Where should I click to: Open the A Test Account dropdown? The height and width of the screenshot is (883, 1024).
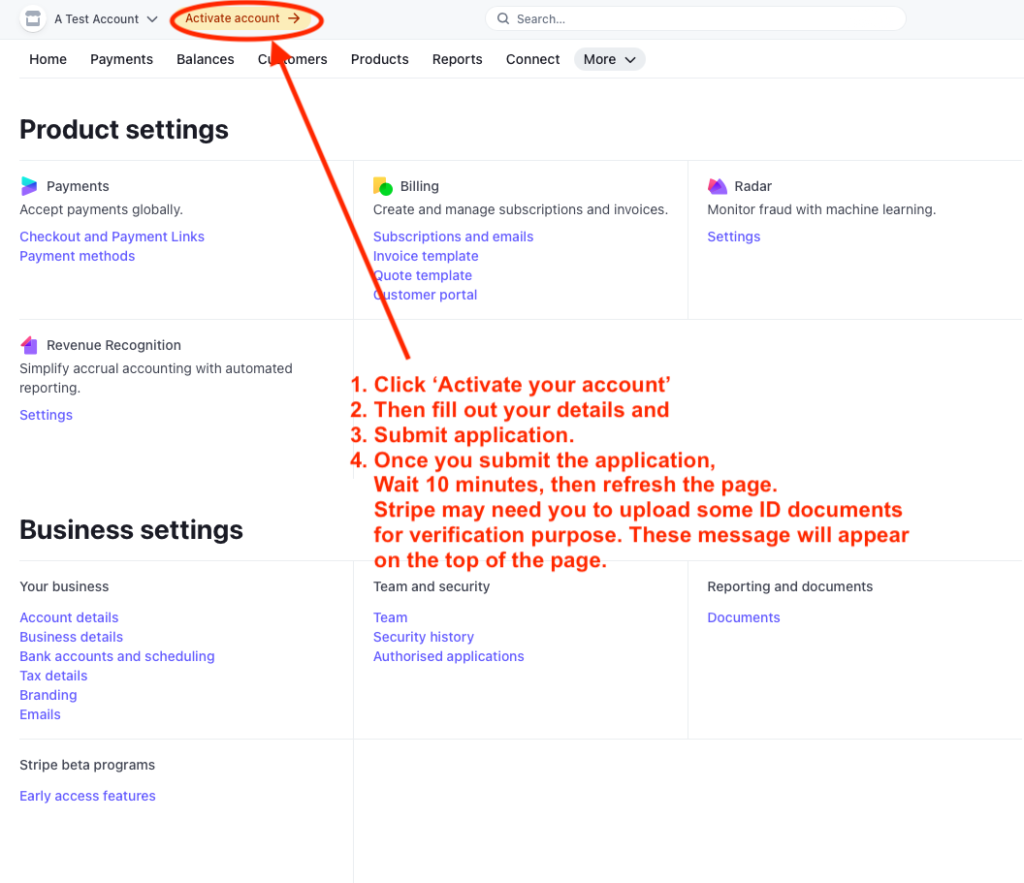click(x=106, y=19)
